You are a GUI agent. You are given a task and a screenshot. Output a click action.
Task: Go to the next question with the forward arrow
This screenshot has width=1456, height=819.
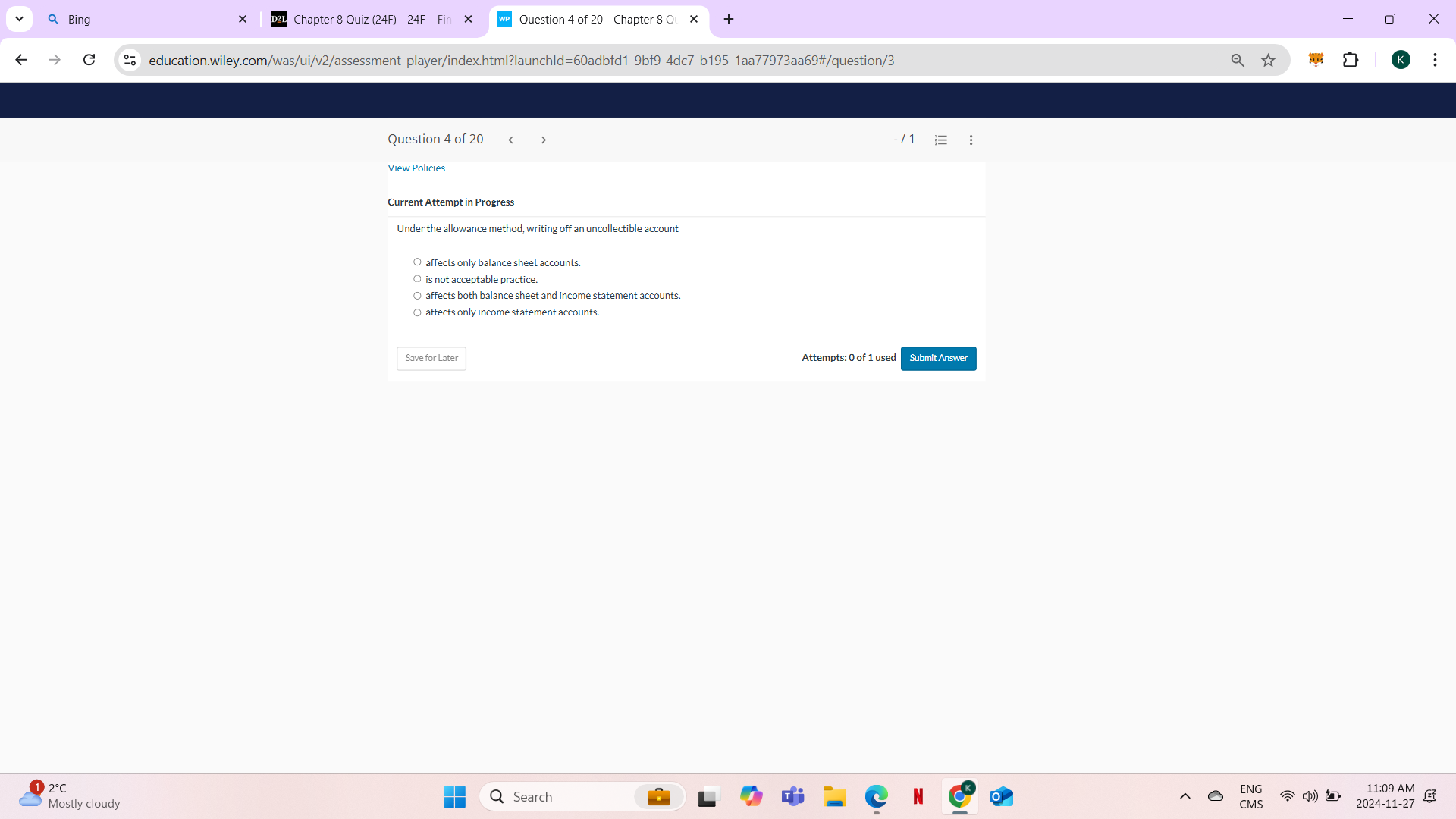tap(544, 140)
